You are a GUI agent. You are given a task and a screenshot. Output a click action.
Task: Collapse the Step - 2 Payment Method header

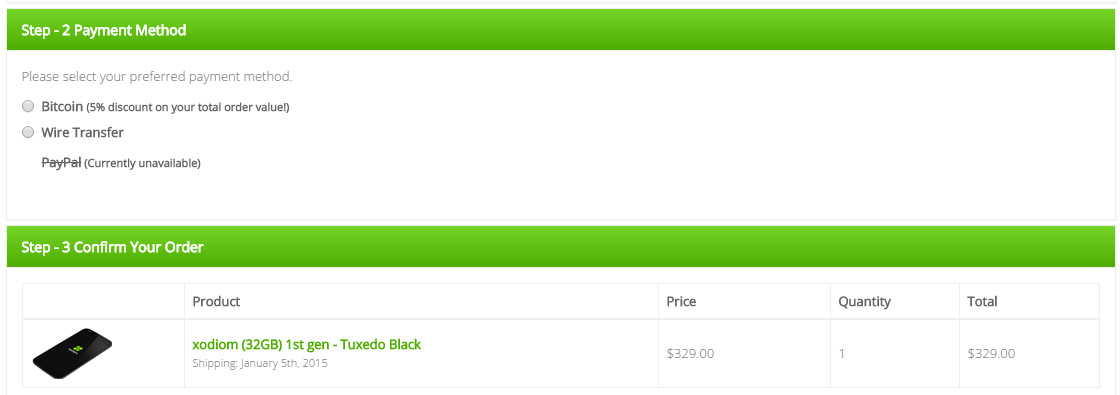561,30
